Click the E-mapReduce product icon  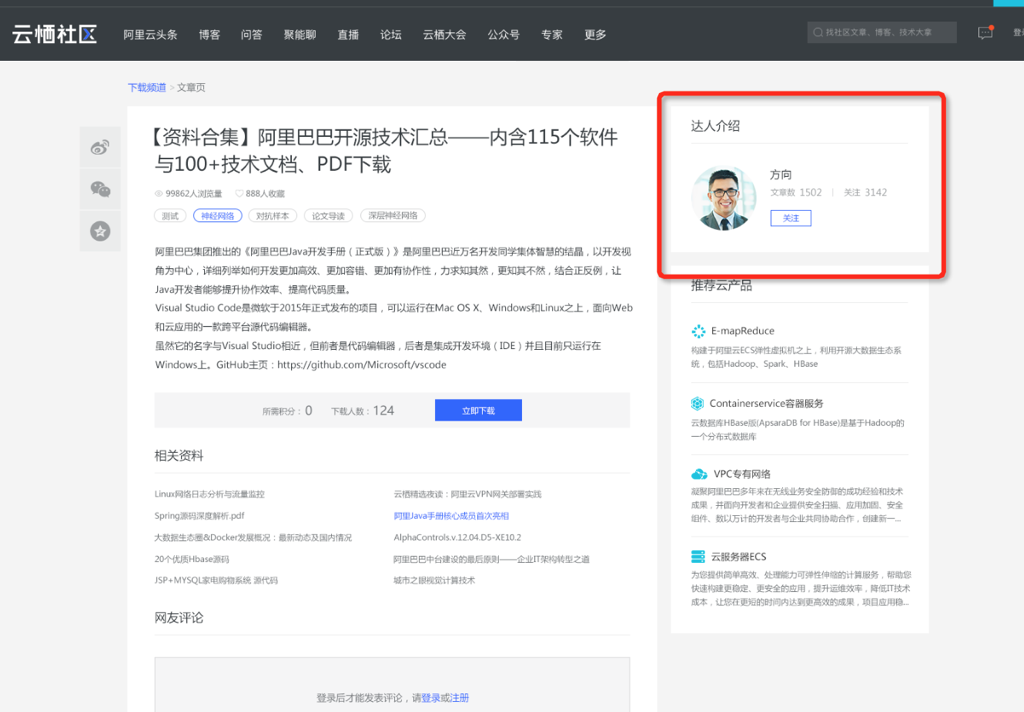[x=698, y=331]
